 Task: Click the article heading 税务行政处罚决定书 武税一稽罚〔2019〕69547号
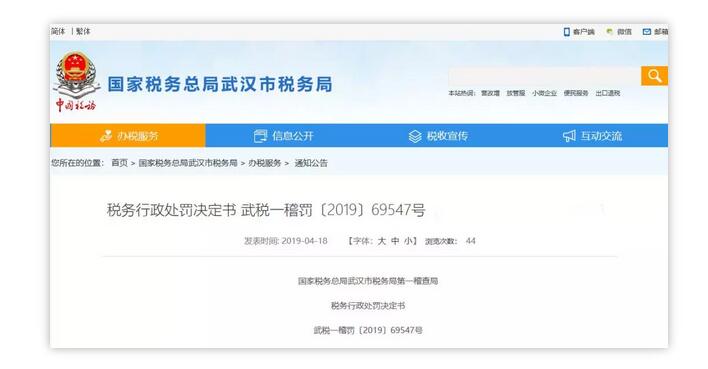click(x=266, y=210)
